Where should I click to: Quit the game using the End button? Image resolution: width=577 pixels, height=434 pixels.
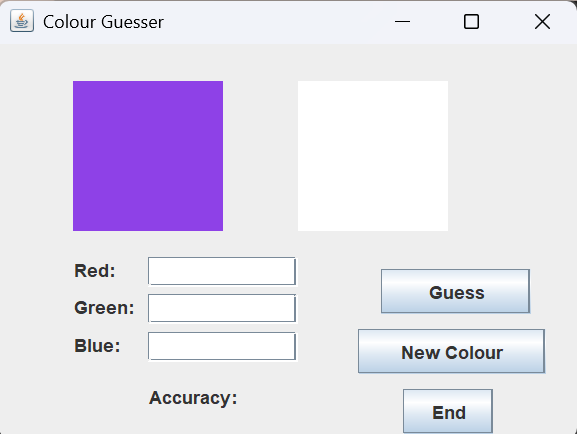coord(448,411)
